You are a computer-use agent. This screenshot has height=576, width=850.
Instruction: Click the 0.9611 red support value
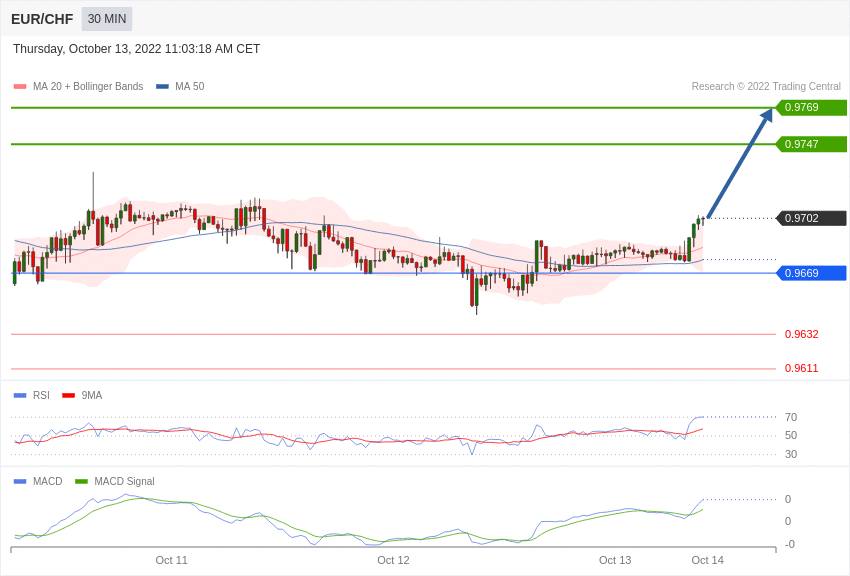802,368
